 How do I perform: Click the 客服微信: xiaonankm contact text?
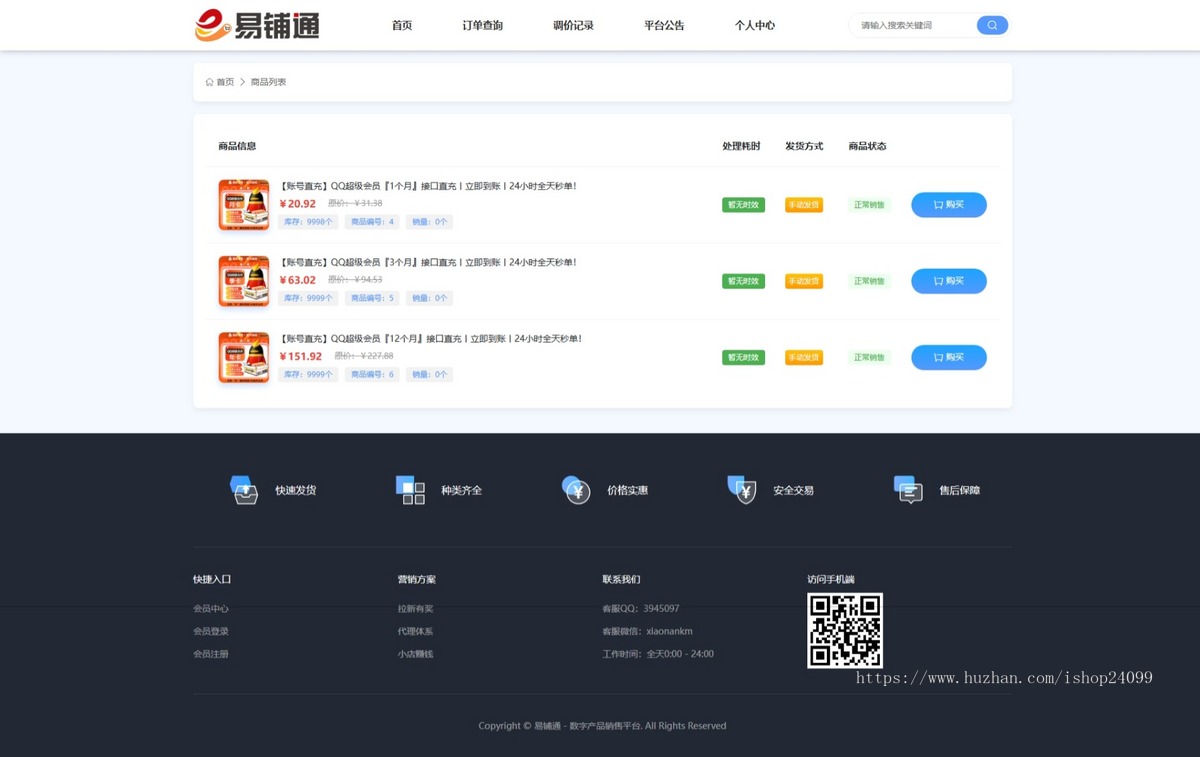(x=647, y=631)
